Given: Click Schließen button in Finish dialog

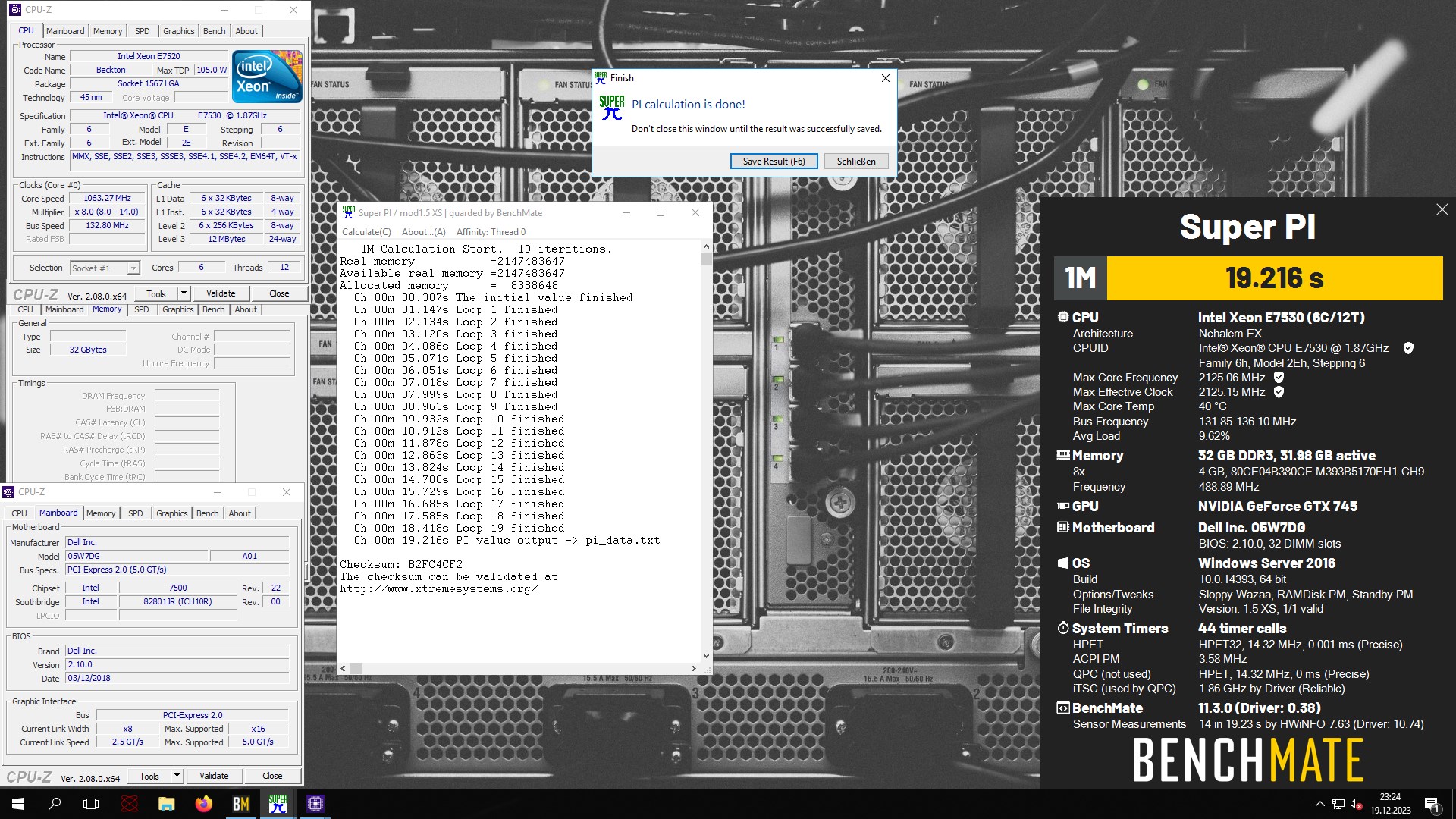Looking at the screenshot, I should (x=856, y=162).
